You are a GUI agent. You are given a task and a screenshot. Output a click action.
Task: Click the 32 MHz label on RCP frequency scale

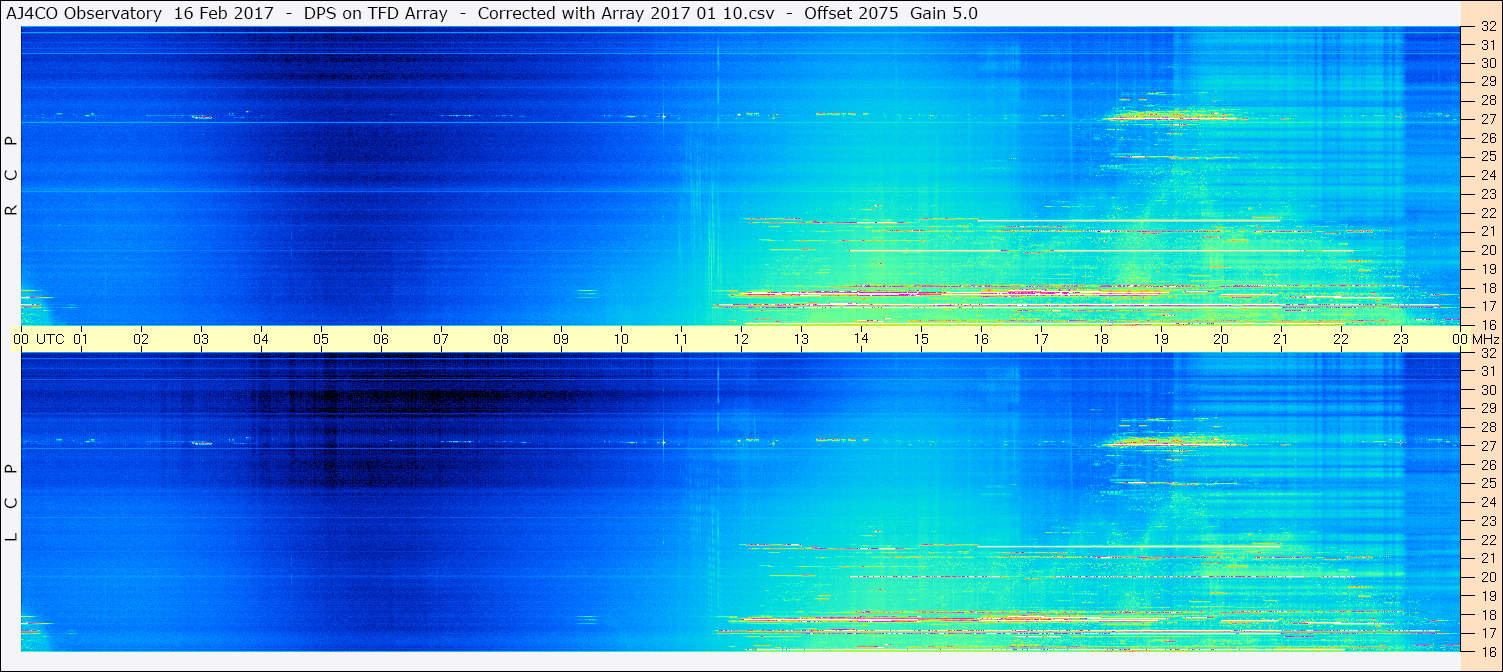click(1488, 27)
